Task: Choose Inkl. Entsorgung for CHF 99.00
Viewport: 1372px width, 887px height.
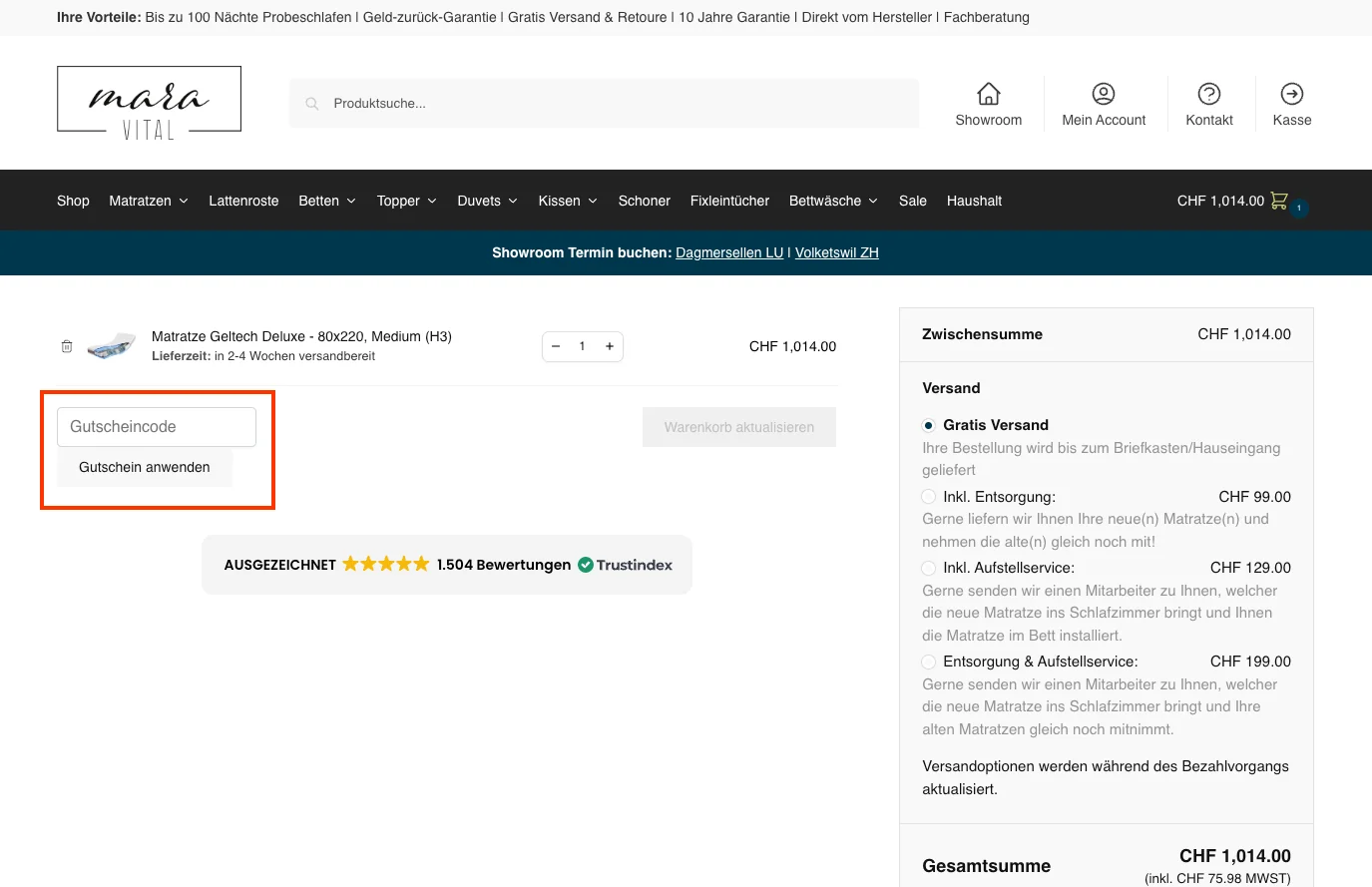Action: [928, 496]
